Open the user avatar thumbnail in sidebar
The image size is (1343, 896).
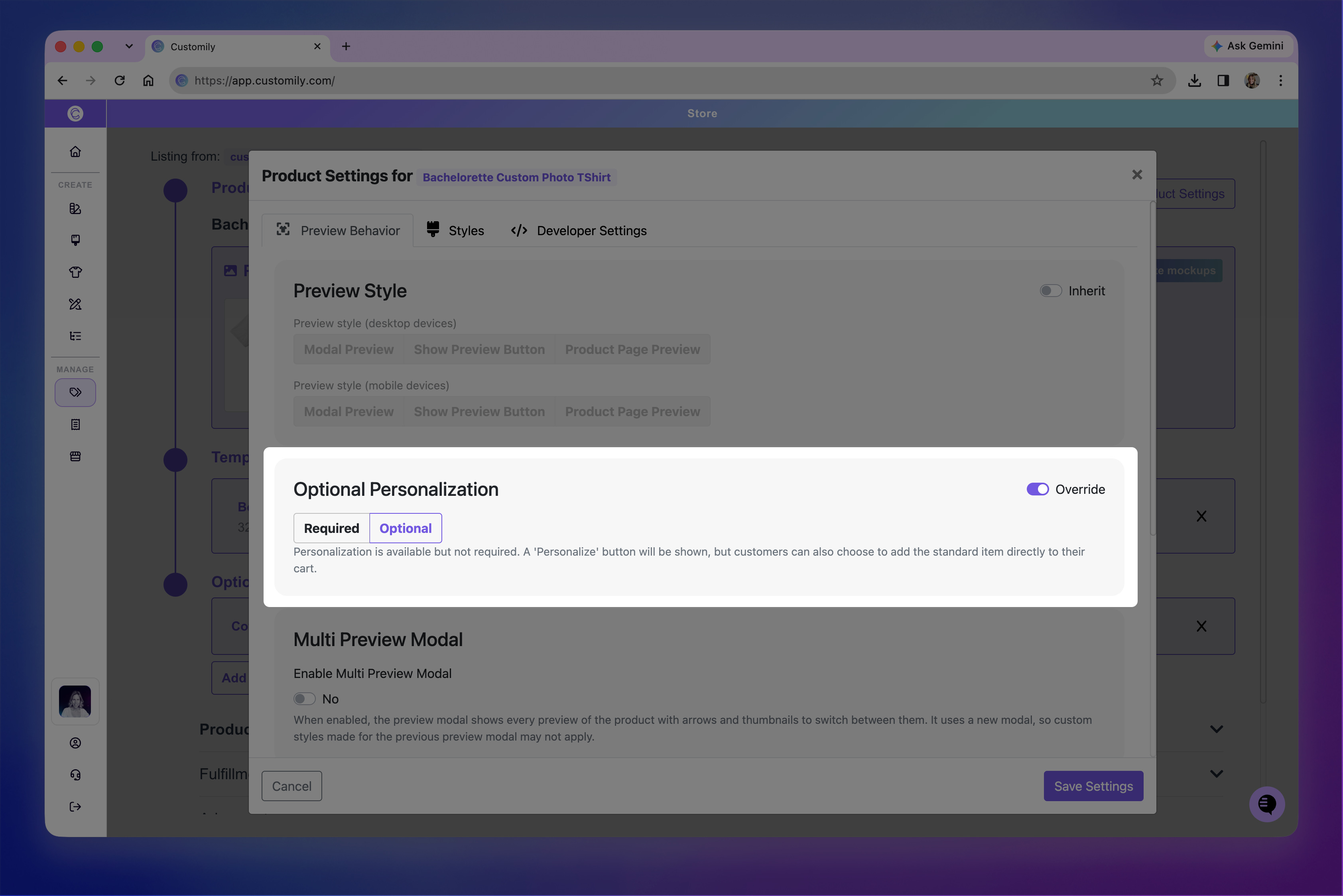pyautogui.click(x=75, y=702)
